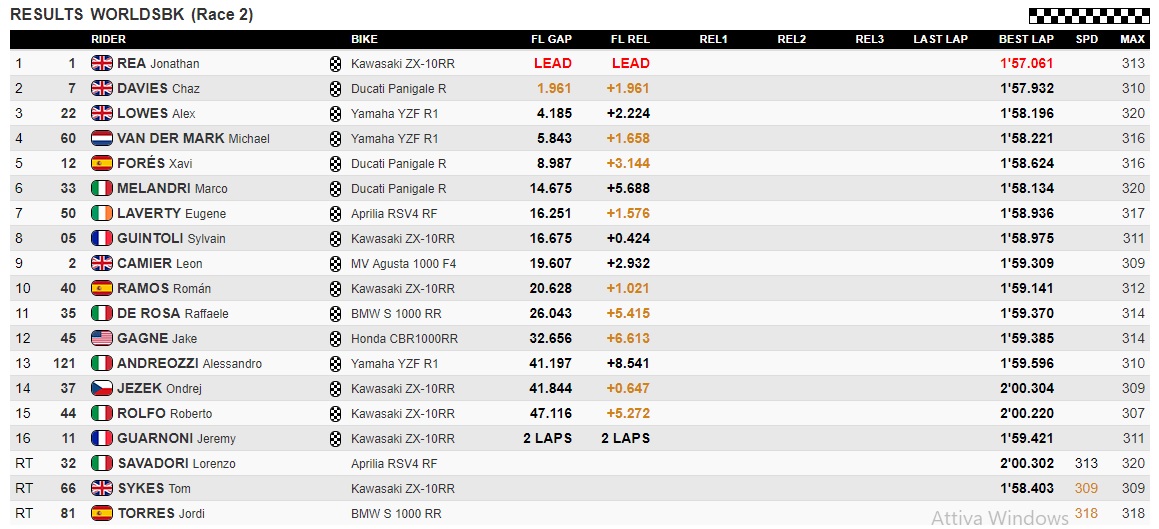
Task: Click the Spanish flag beside FORÉS Xavi
Action: pyautogui.click(x=102, y=163)
